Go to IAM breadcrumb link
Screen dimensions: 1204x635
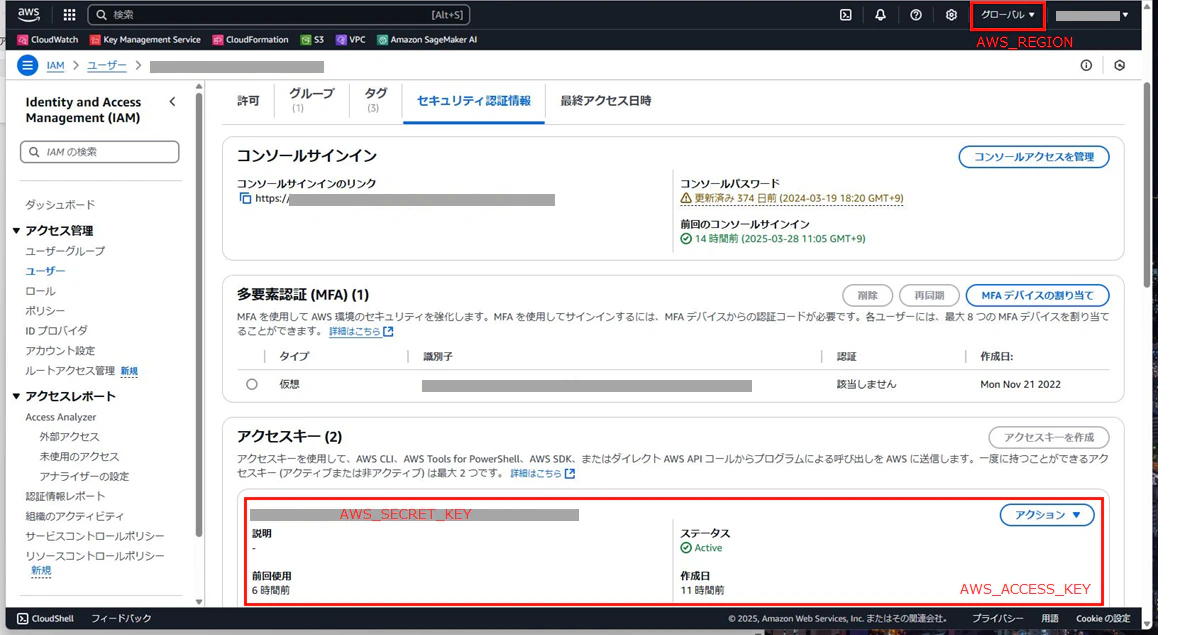coord(55,66)
